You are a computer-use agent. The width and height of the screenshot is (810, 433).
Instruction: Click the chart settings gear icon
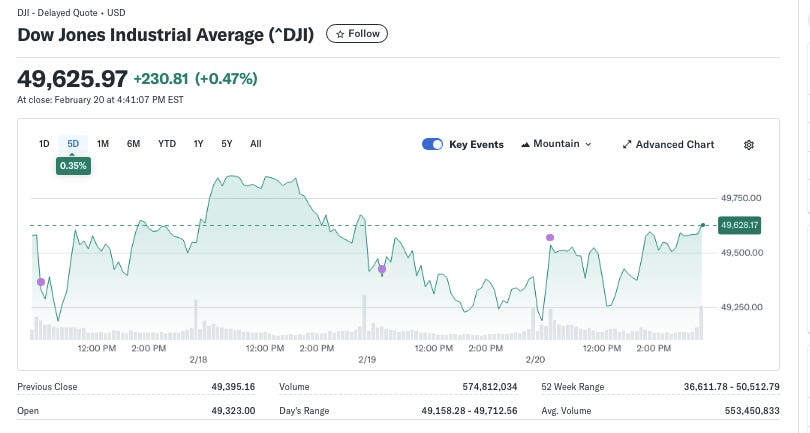point(749,145)
